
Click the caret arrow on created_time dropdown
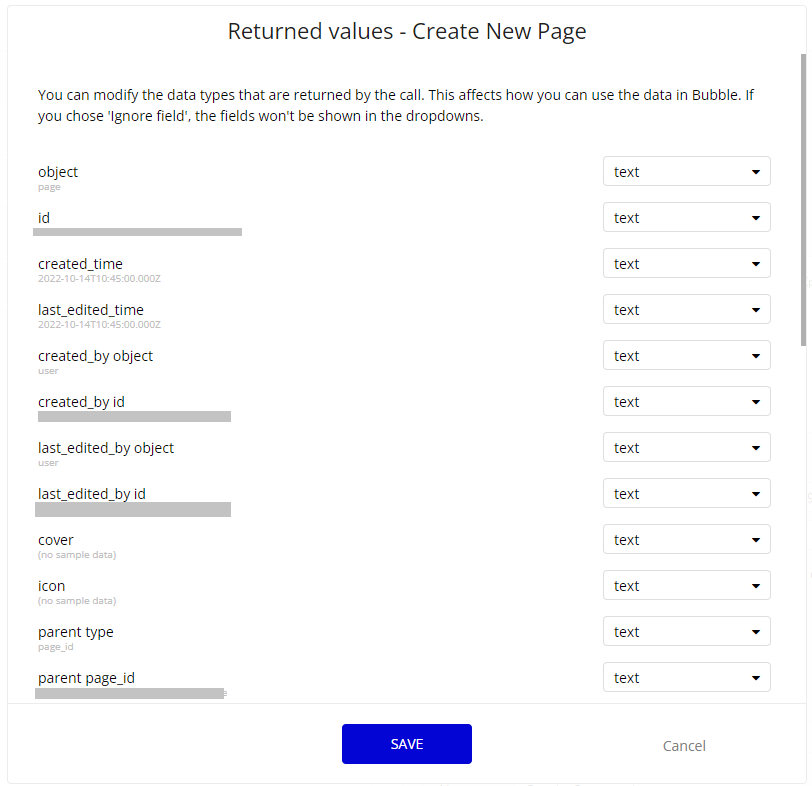click(756, 264)
